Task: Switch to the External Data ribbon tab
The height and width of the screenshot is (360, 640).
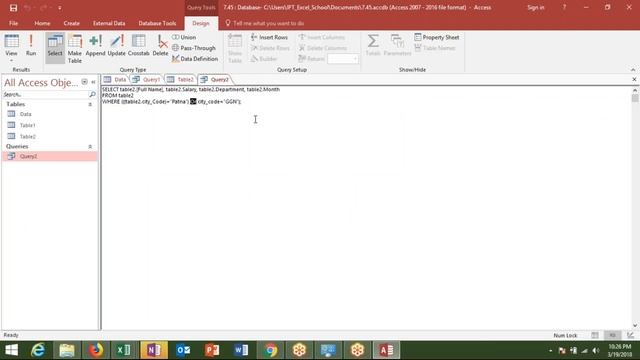Action: pyautogui.click(x=109, y=23)
